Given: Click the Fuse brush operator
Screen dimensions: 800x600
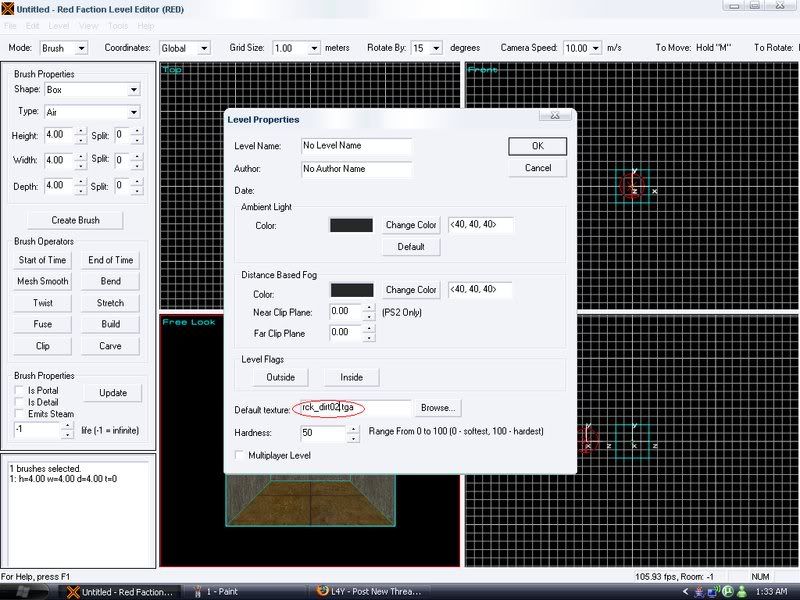Looking at the screenshot, I should [42, 324].
